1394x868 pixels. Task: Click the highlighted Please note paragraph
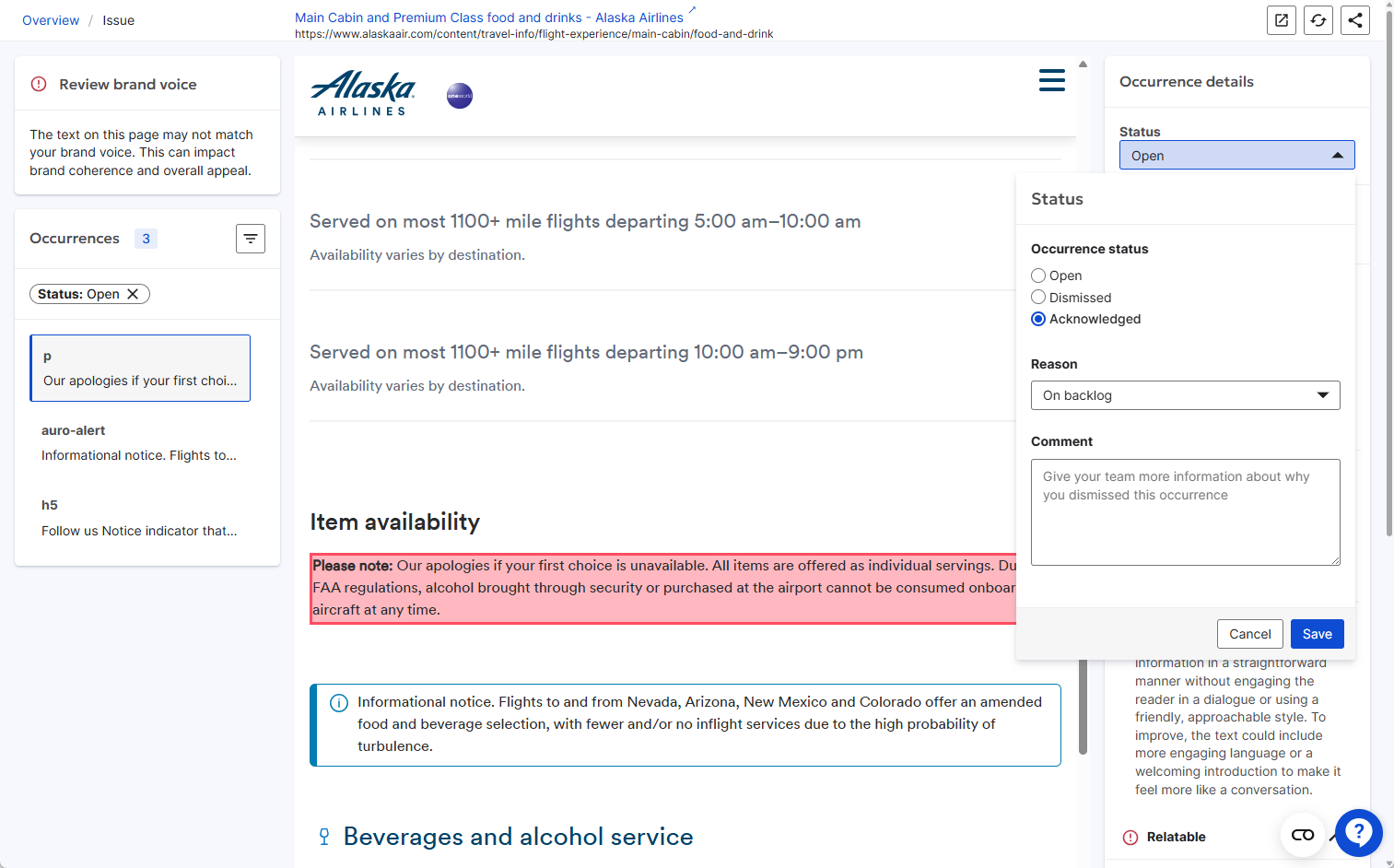point(663,588)
